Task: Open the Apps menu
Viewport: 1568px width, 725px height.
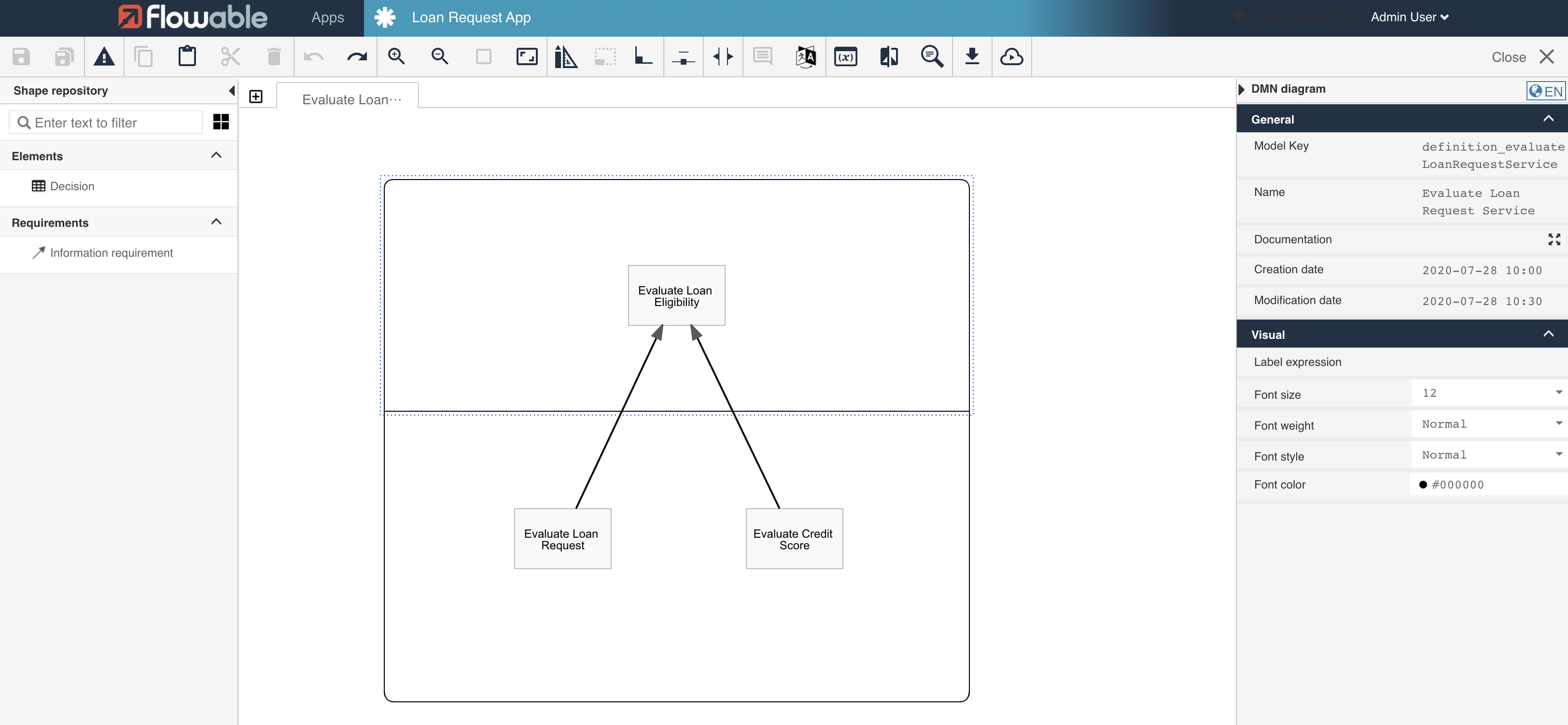Action: click(327, 17)
